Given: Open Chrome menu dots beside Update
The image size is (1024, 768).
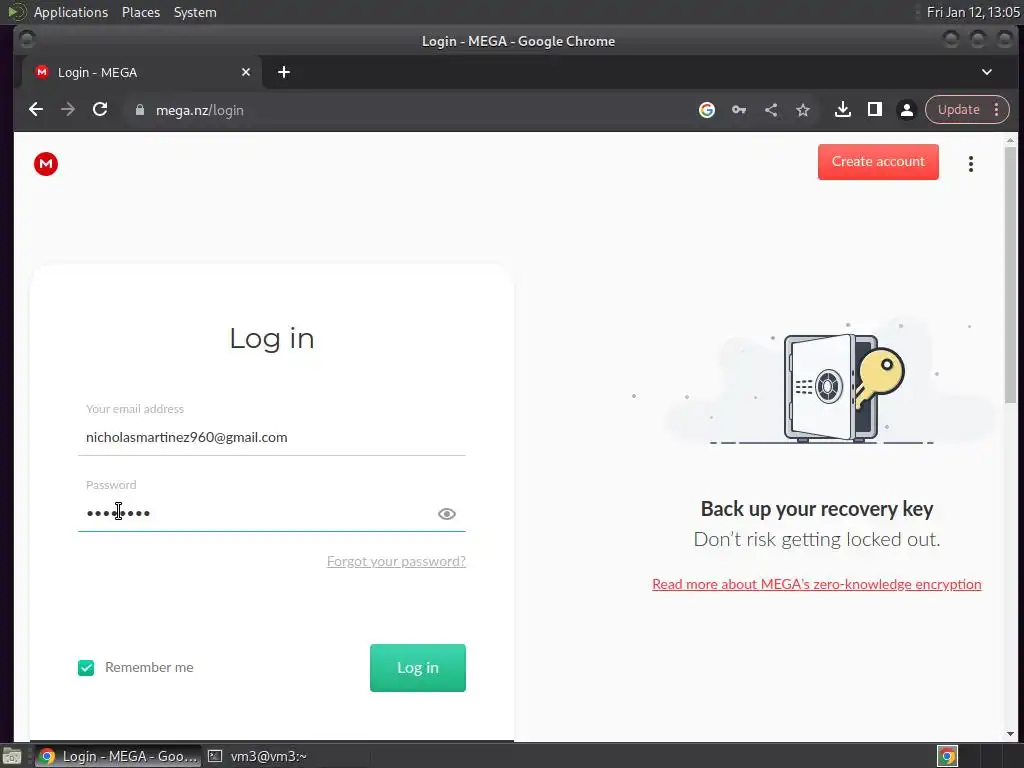Looking at the screenshot, I should 997,110.
